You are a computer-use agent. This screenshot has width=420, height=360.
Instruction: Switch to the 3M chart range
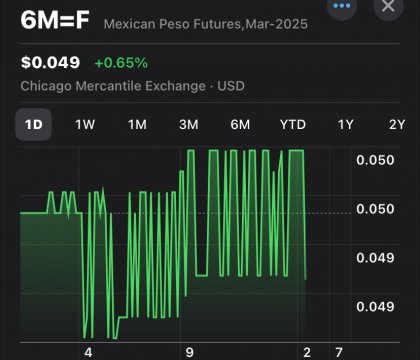tap(189, 125)
